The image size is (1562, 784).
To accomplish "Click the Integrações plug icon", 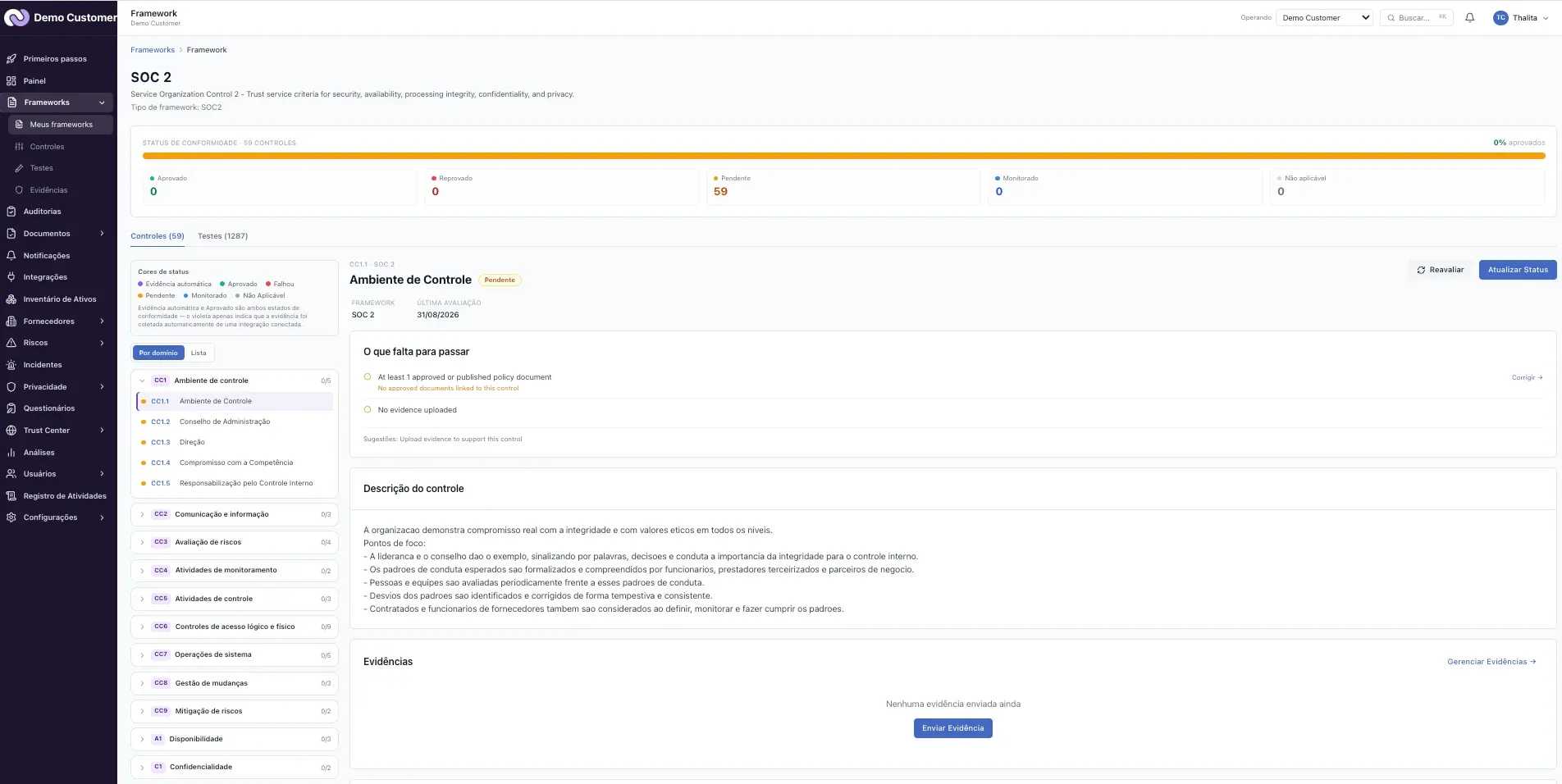I will pyautogui.click(x=11, y=277).
